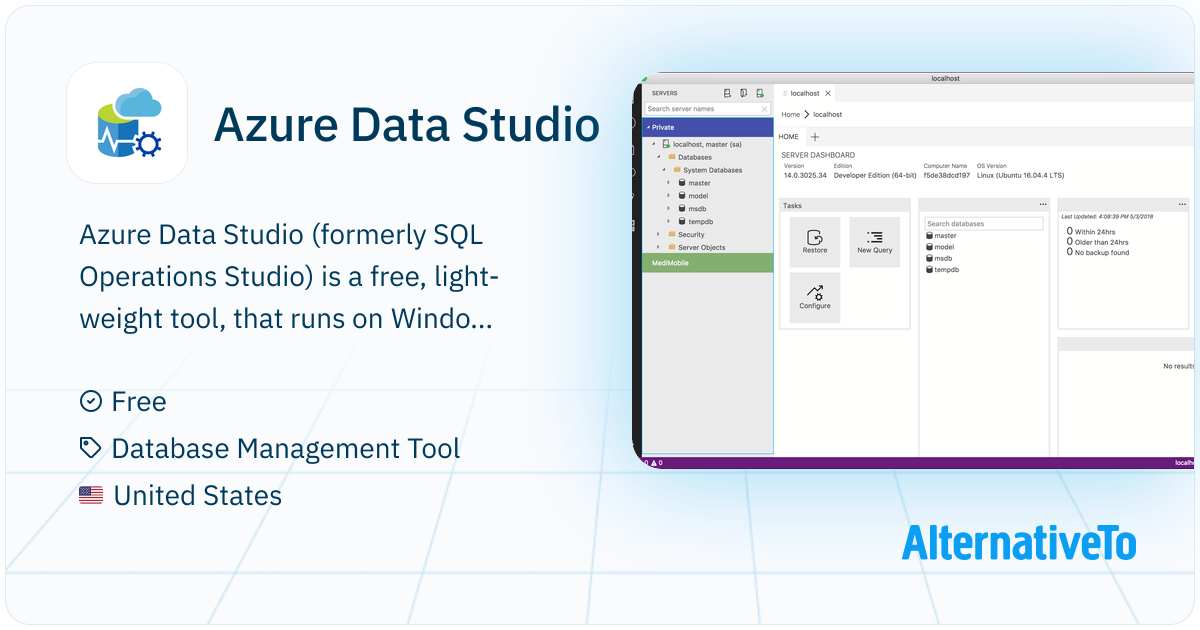The image size is (1200, 630).
Task: Click the SERVER DASHBOARD heading
Action: [x=818, y=155]
